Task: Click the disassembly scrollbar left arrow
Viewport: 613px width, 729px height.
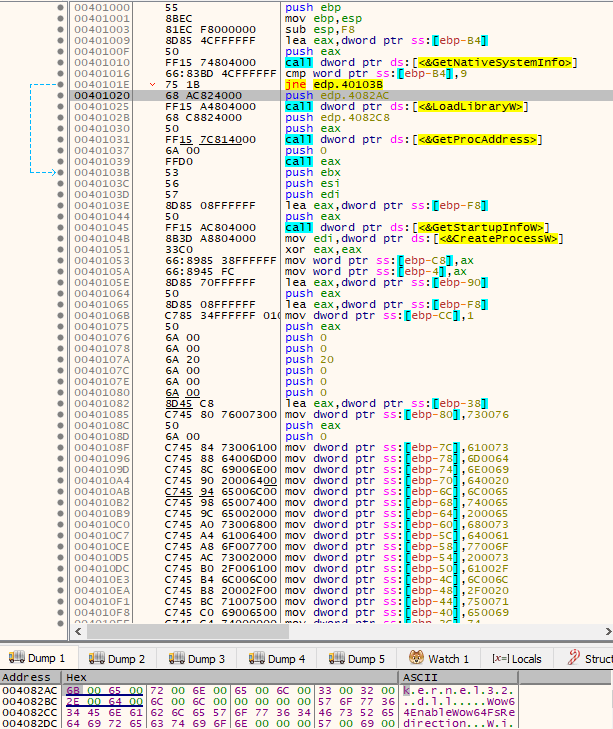Action: coord(78,631)
